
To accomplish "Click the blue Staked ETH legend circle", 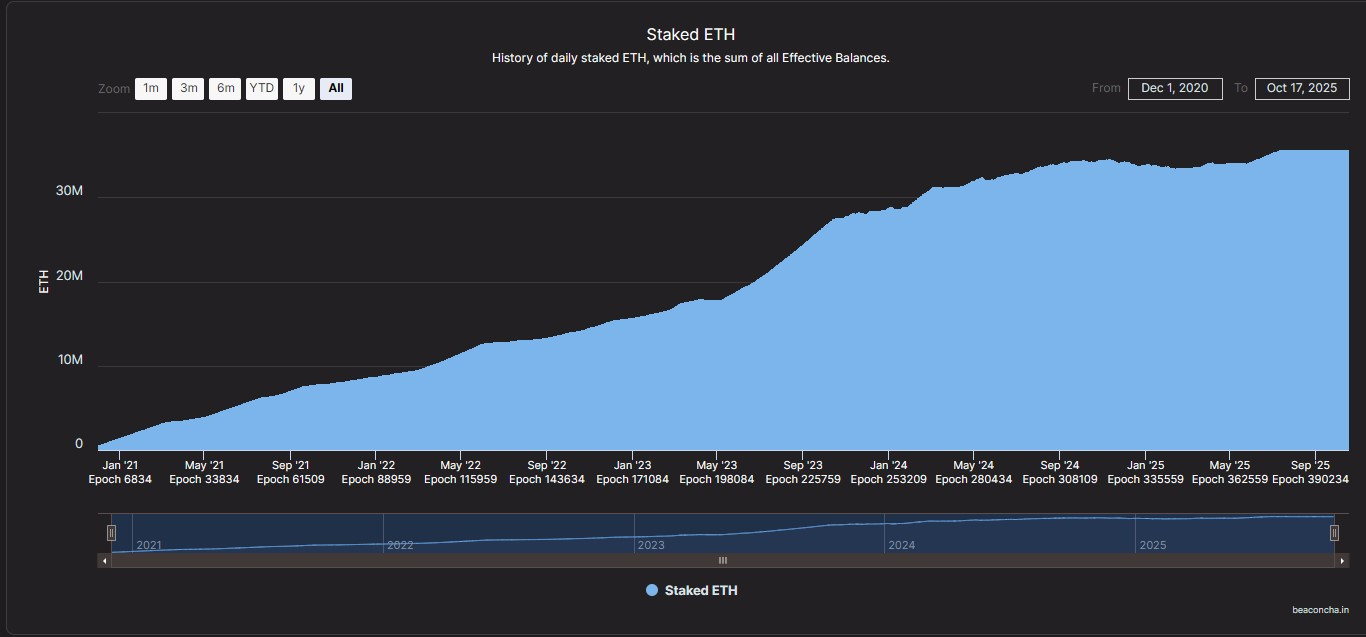I will (652, 590).
